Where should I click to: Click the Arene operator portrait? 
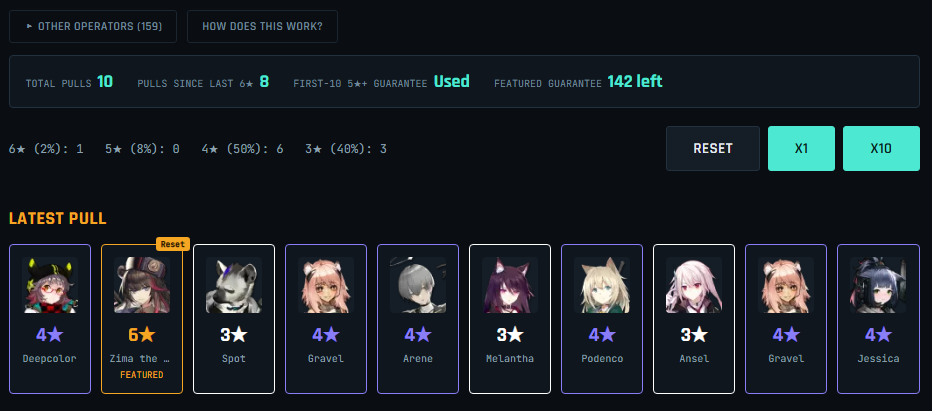pos(418,285)
